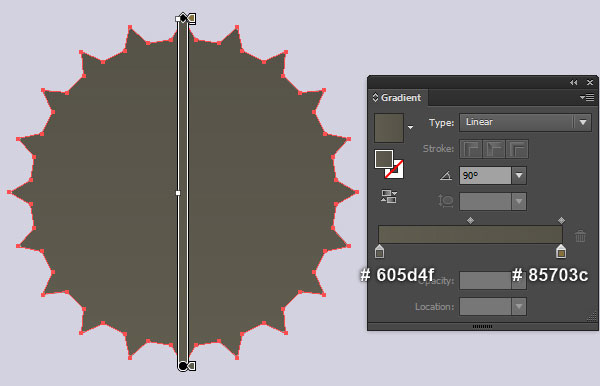
Task: Expand the aspect ratio dropdown arrow
Action: 519,202
